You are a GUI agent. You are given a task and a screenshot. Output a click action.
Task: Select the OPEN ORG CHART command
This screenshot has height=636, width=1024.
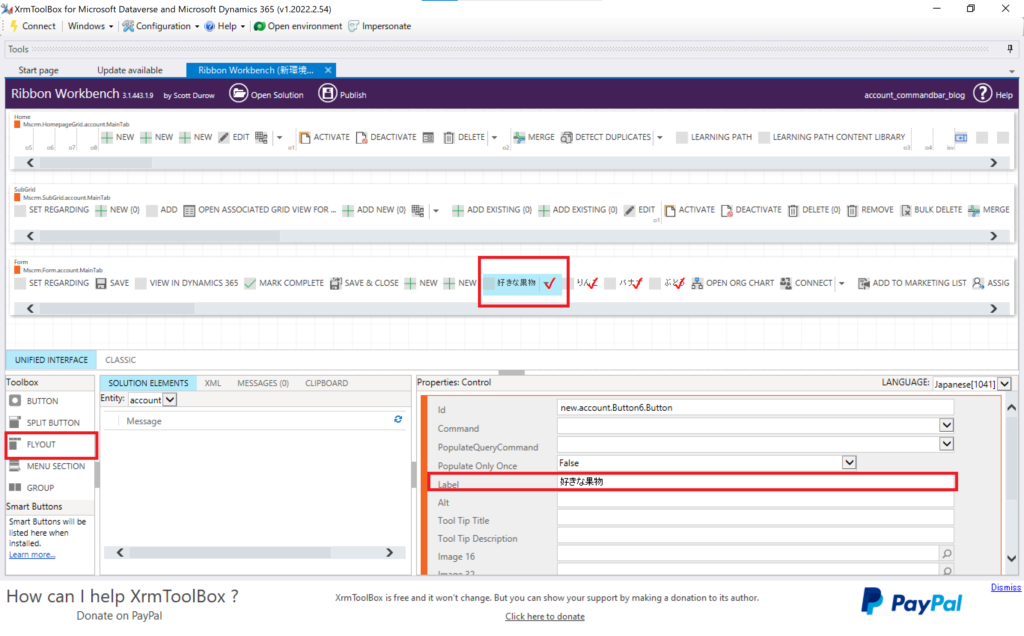pyautogui.click(x=733, y=283)
